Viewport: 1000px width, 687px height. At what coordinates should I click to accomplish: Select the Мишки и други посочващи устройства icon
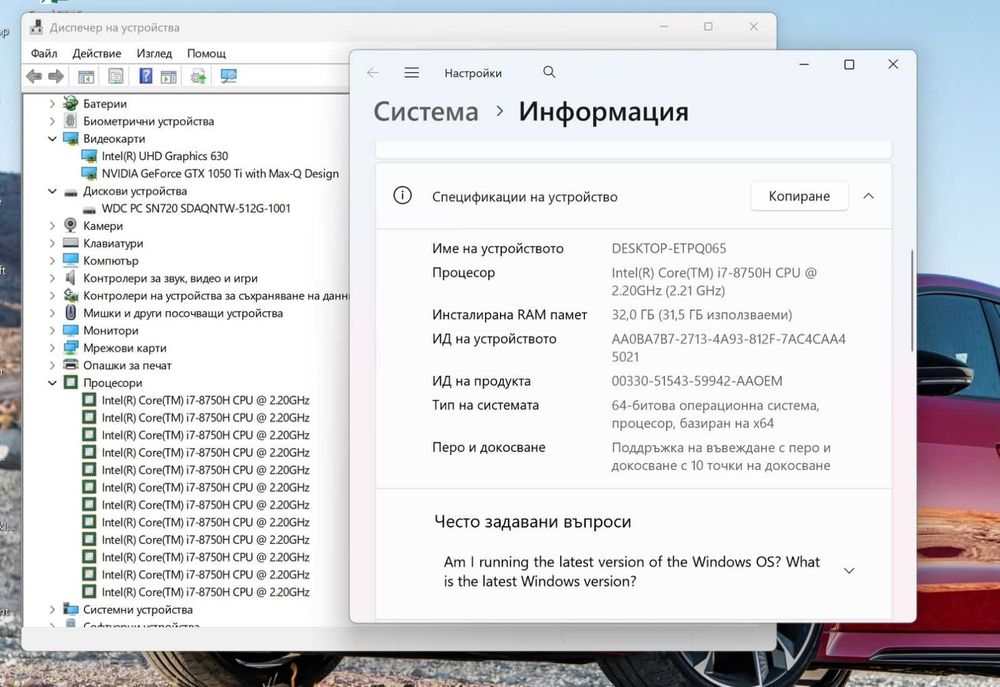(x=71, y=313)
